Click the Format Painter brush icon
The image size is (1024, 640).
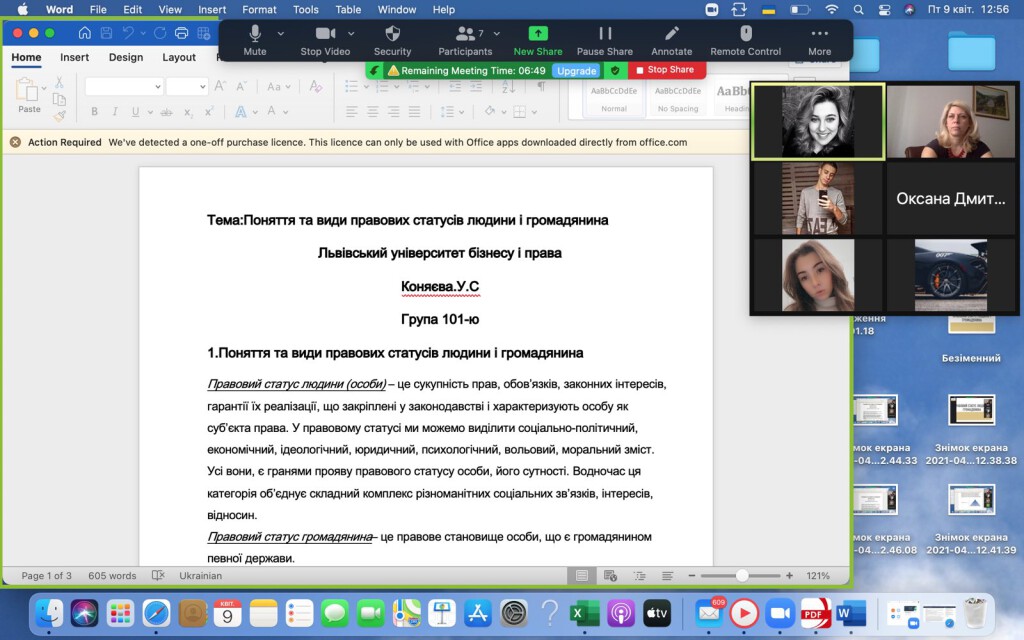59,116
